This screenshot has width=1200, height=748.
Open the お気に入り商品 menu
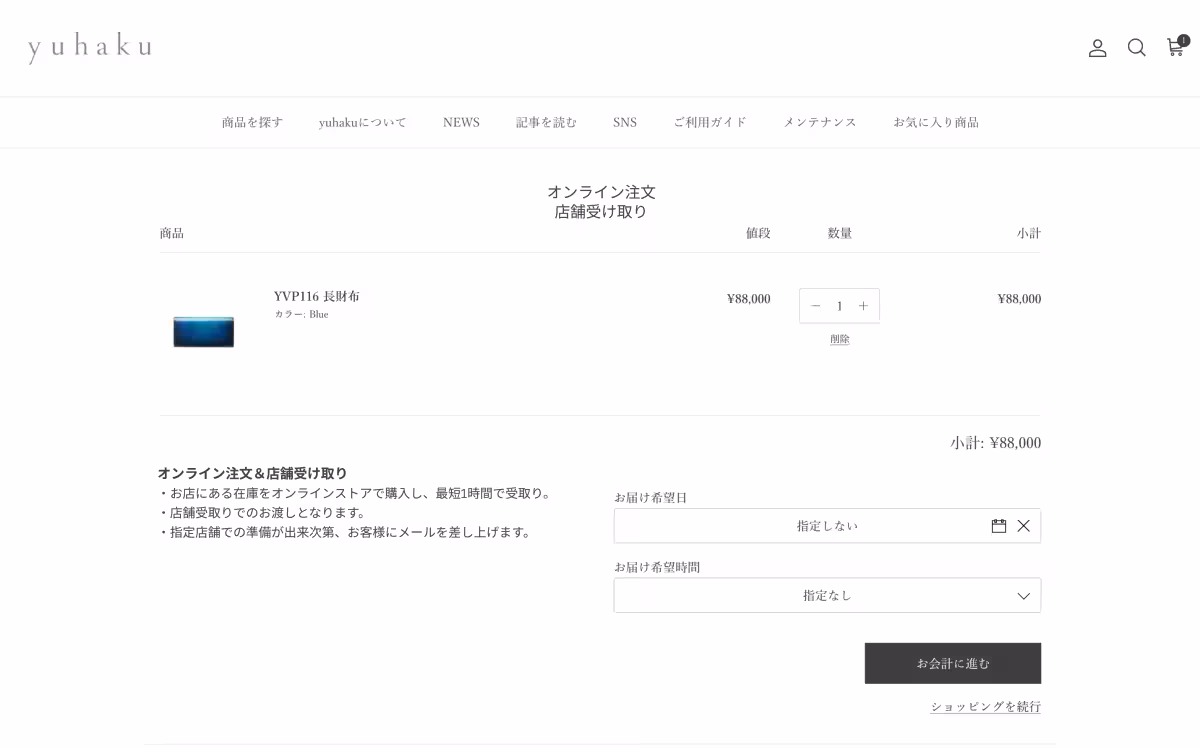point(937,122)
